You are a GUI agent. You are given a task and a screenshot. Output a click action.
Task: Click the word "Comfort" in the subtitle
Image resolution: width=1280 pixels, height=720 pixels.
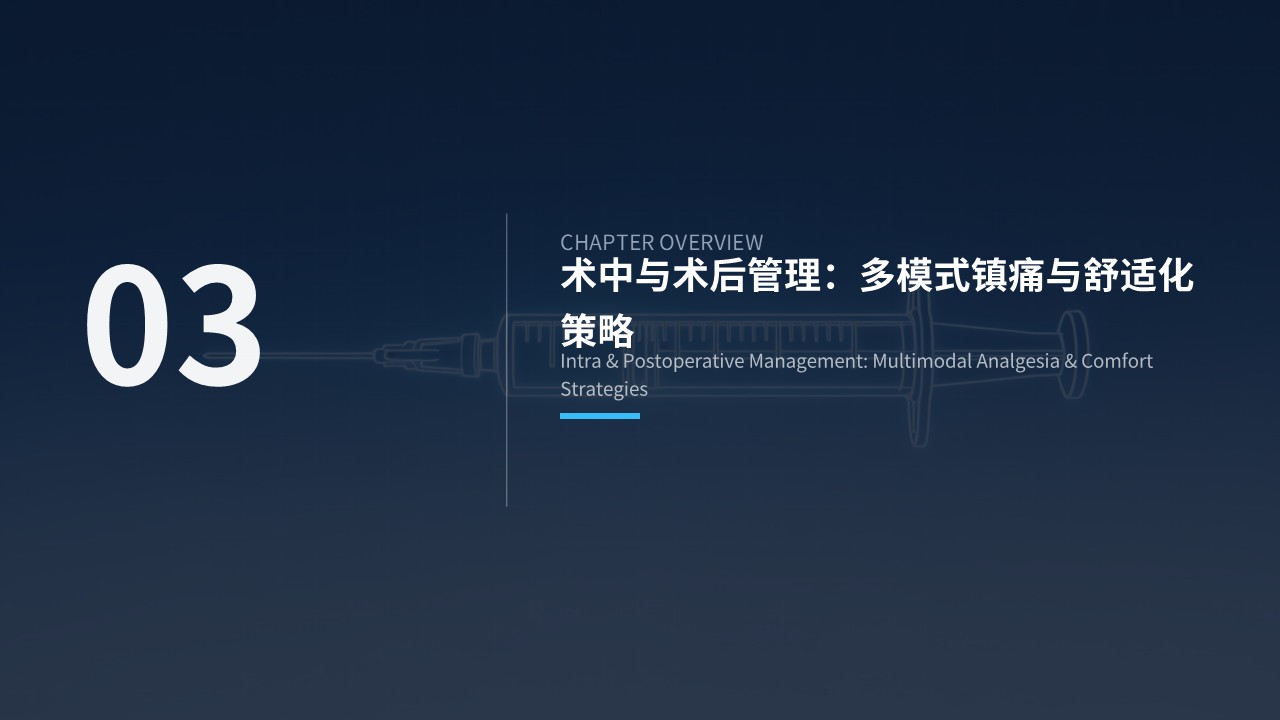1117,361
